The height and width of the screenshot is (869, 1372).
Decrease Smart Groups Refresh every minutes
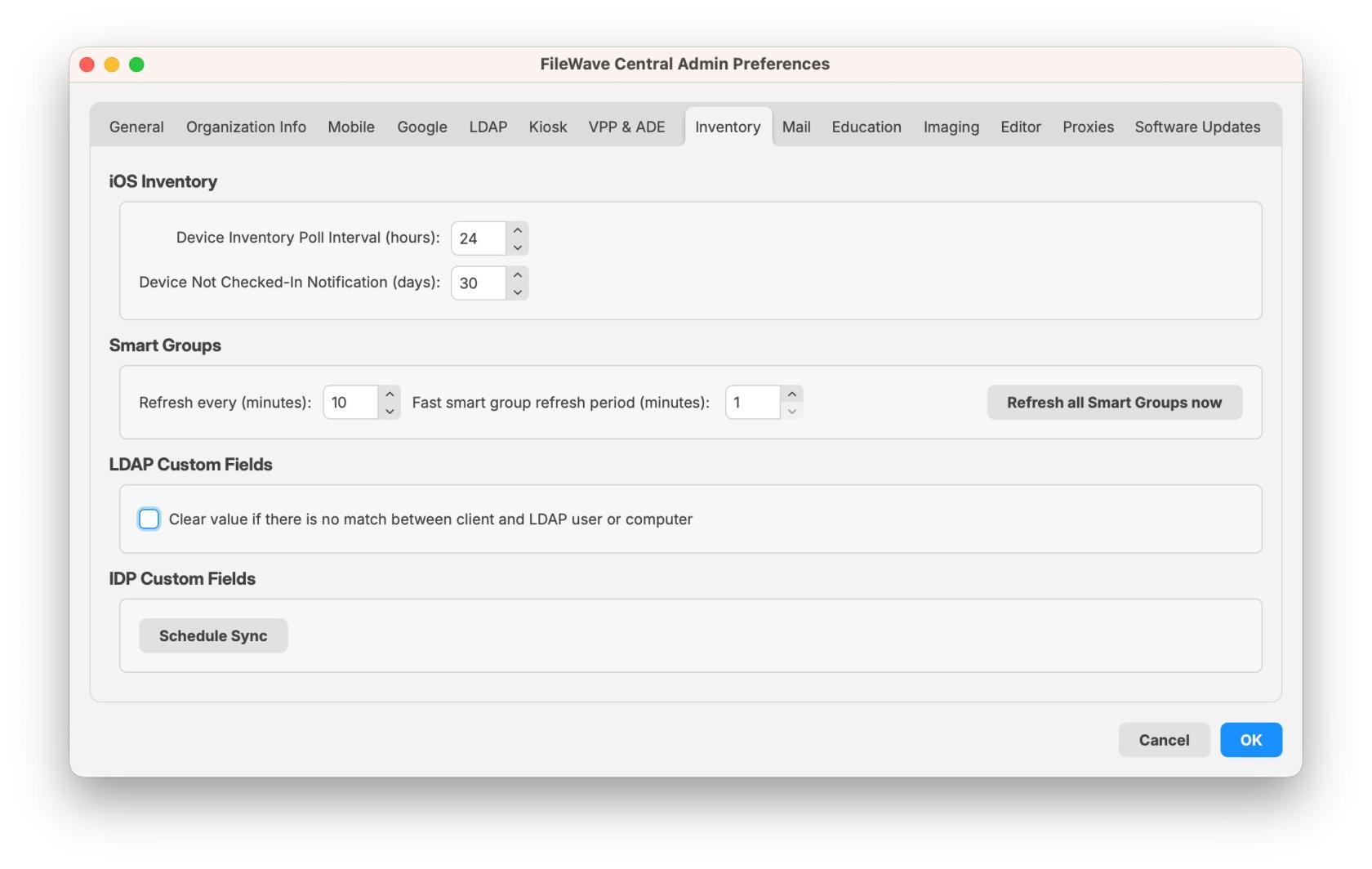[390, 412]
